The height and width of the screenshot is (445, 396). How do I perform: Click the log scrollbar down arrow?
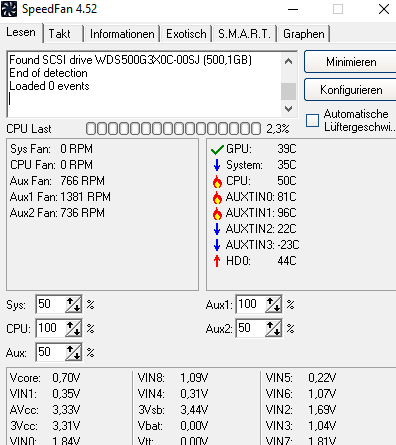click(289, 109)
